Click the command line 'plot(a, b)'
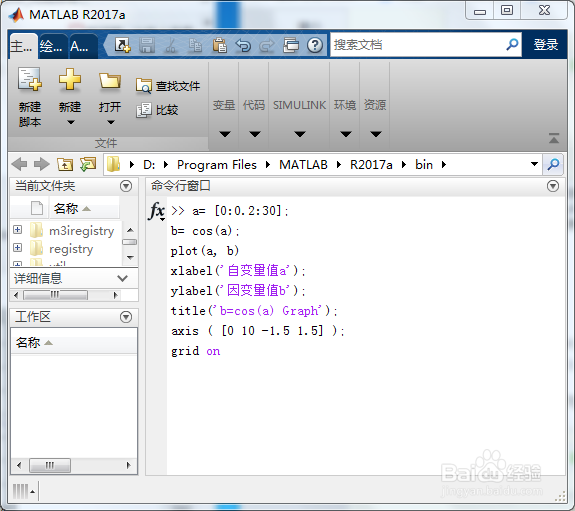 click(x=205, y=251)
